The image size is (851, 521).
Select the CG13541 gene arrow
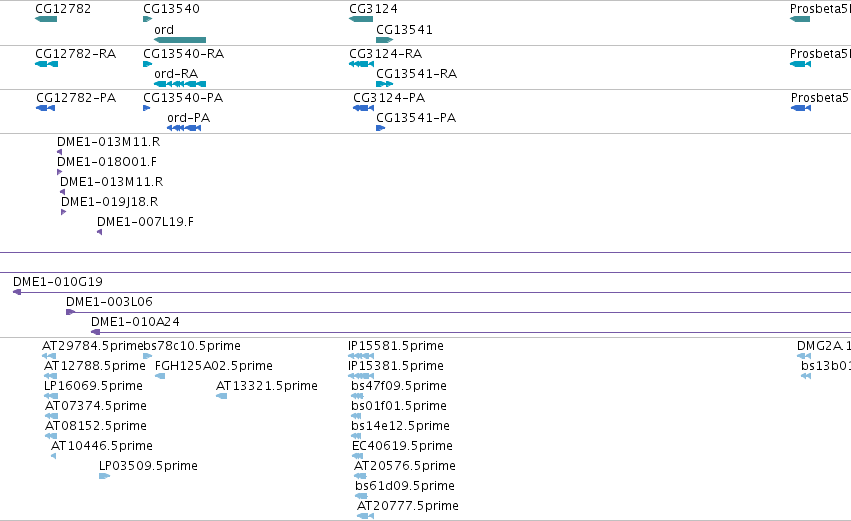384,40
